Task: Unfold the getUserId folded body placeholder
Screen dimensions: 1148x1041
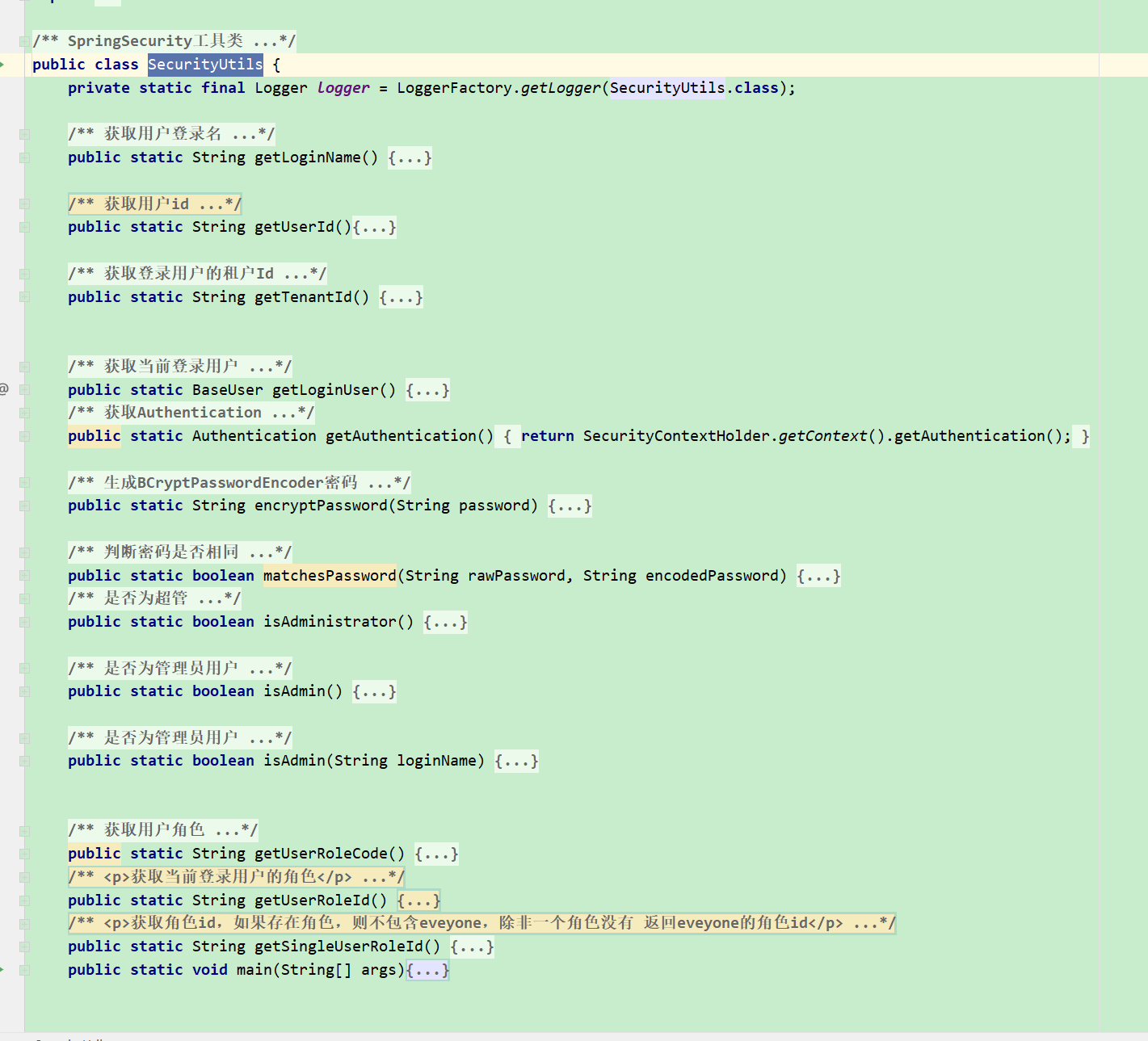Action: 374,227
